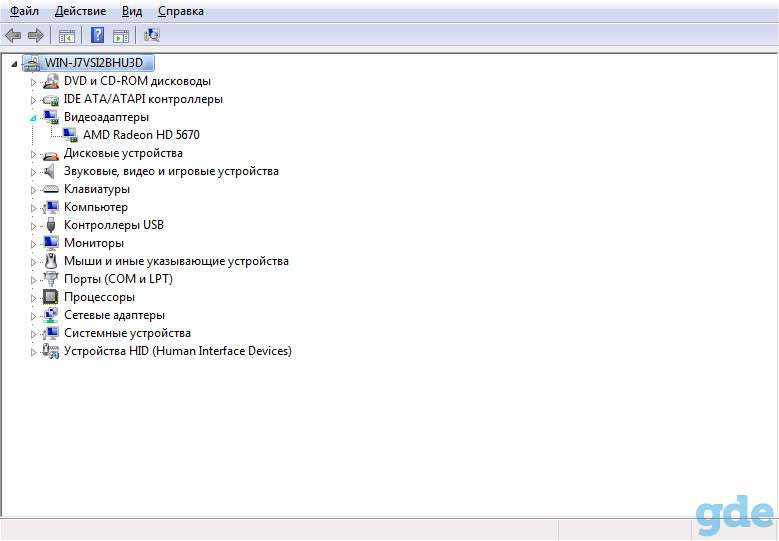Image resolution: width=779 pixels, height=541 pixels.
Task: Click the Видеоадаптеры category icon
Action: [x=51, y=117]
